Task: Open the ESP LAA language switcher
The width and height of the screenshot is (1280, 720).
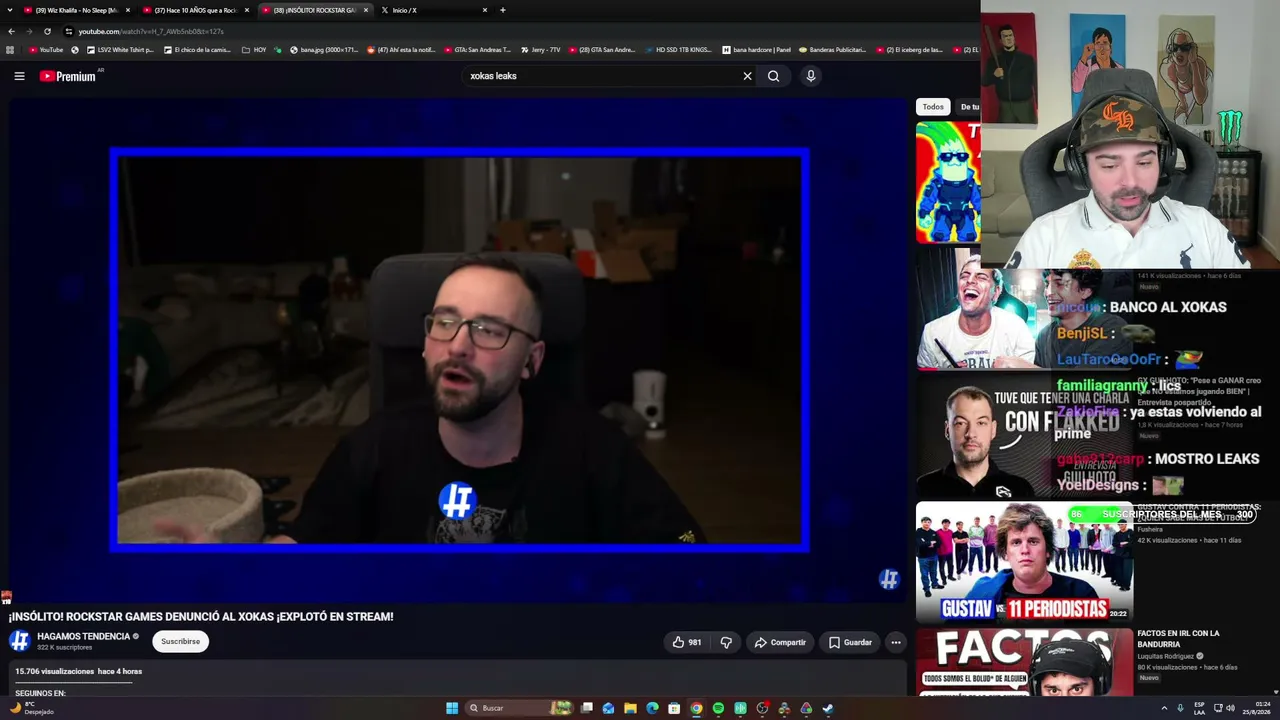Action: [x=1199, y=708]
